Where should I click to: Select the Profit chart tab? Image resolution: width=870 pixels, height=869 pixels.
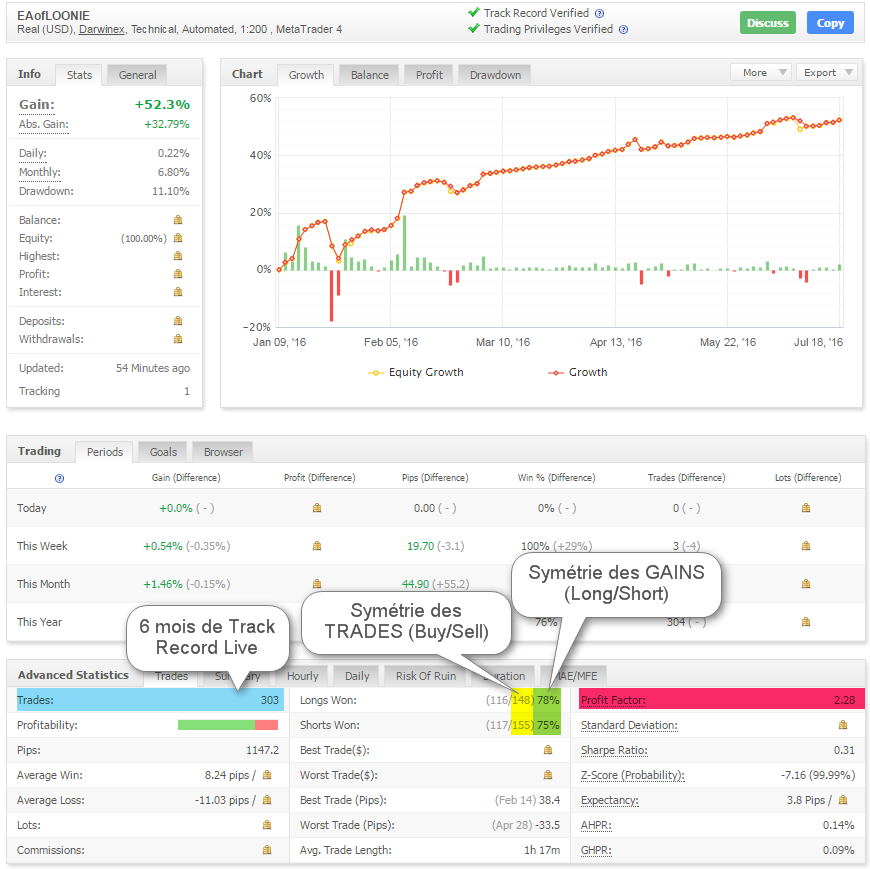429,75
